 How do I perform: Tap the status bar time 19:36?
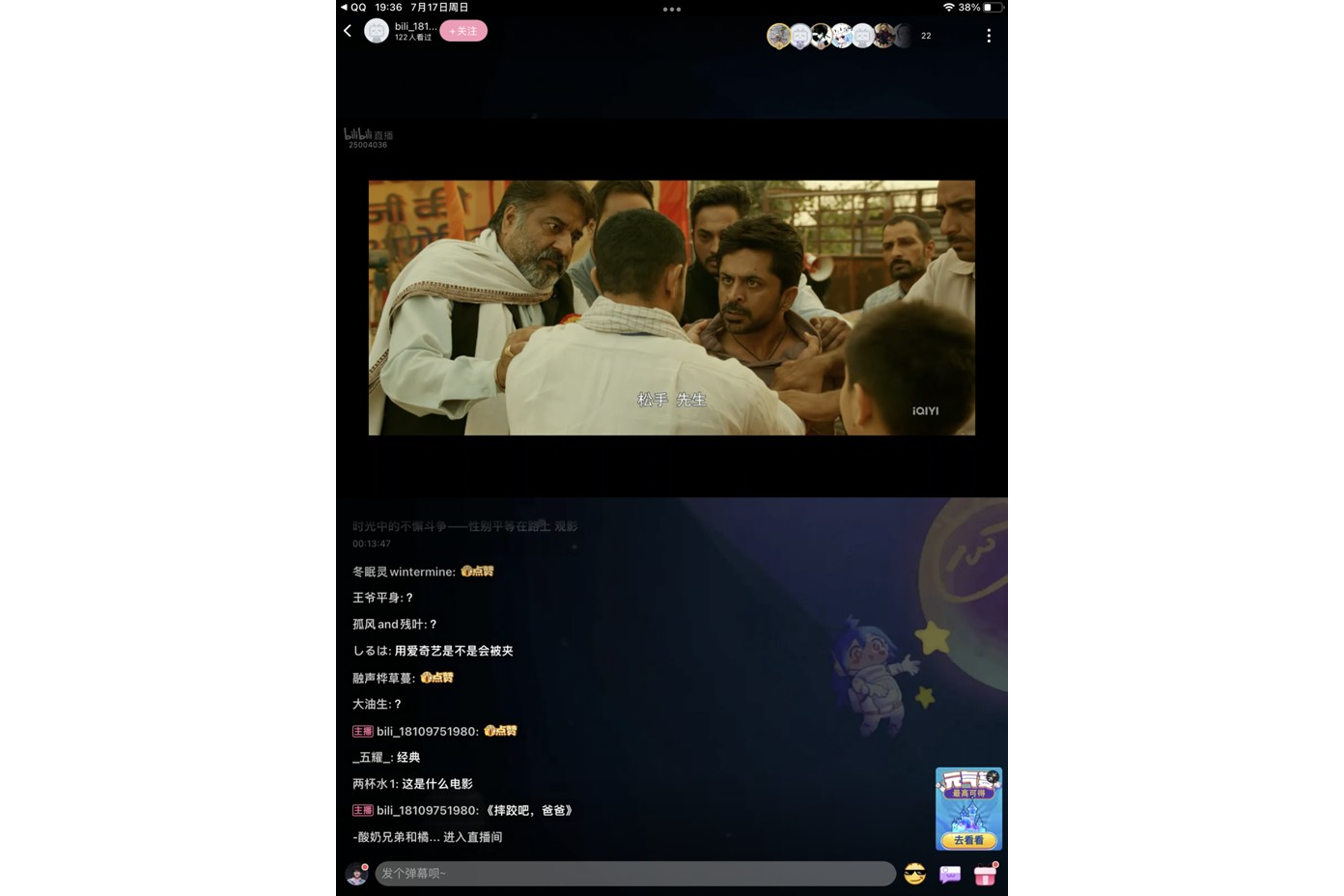coord(388,7)
